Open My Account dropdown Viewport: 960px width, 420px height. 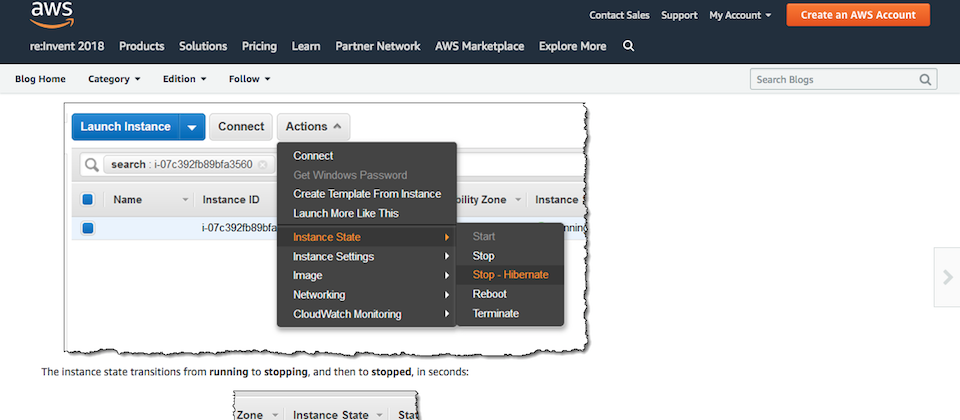point(740,15)
